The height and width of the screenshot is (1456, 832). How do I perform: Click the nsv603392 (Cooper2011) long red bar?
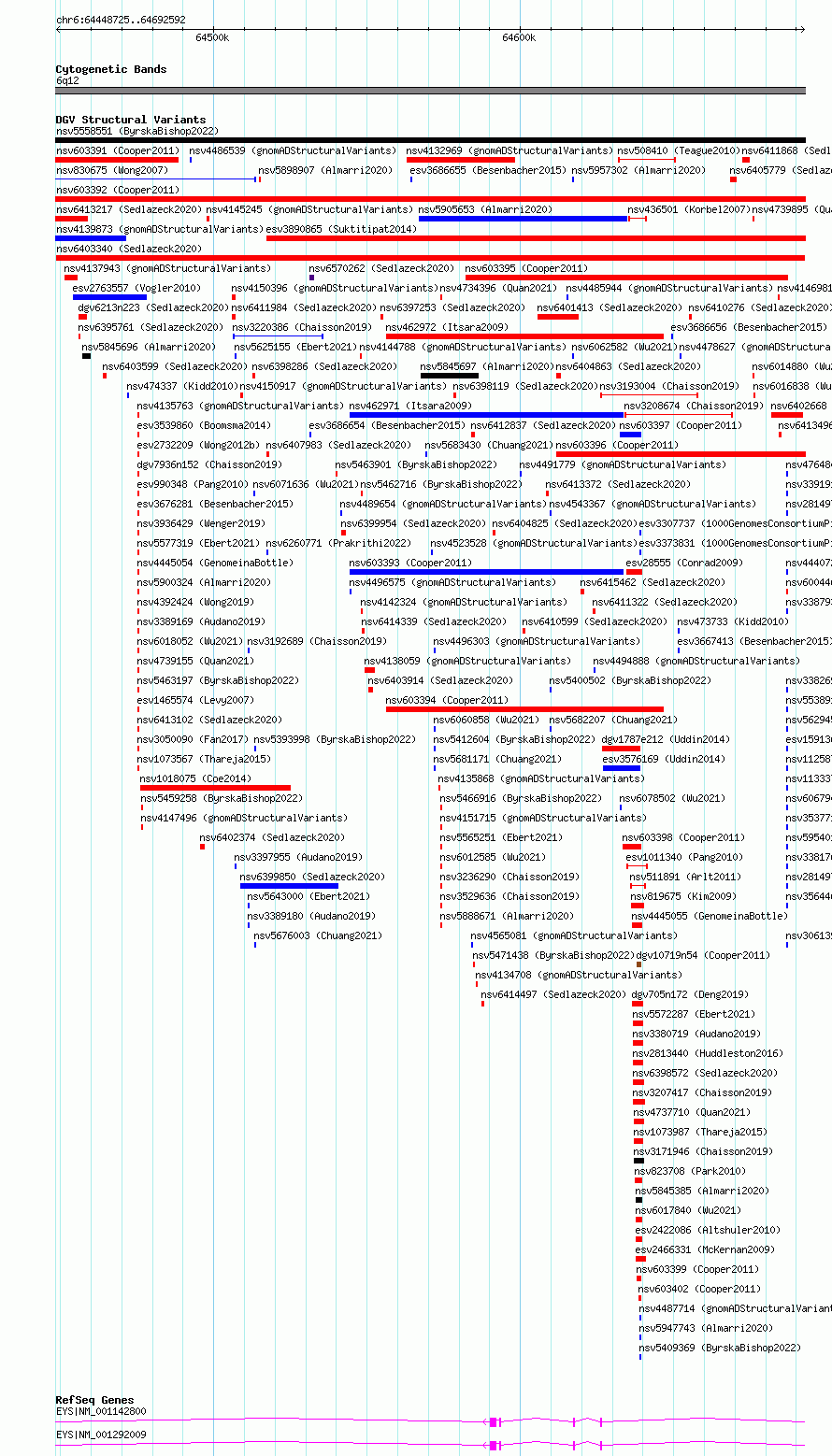click(x=430, y=199)
